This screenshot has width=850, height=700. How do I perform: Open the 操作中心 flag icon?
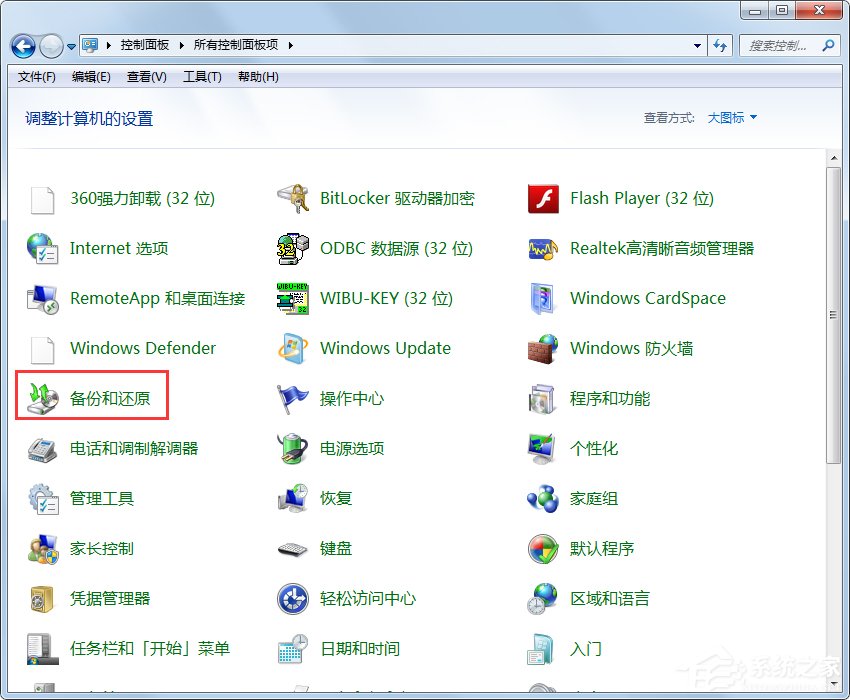(293, 399)
